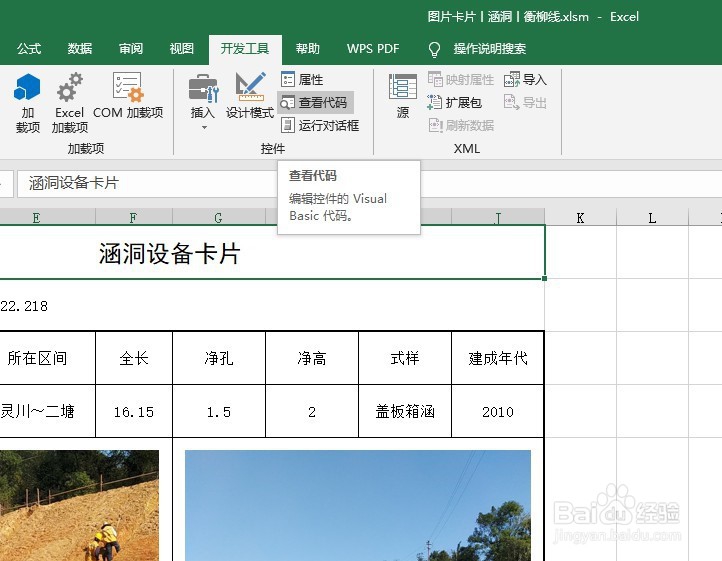Select the merged title cell 涵洞设备卡片
This screenshot has width=722, height=561.
coord(272,252)
